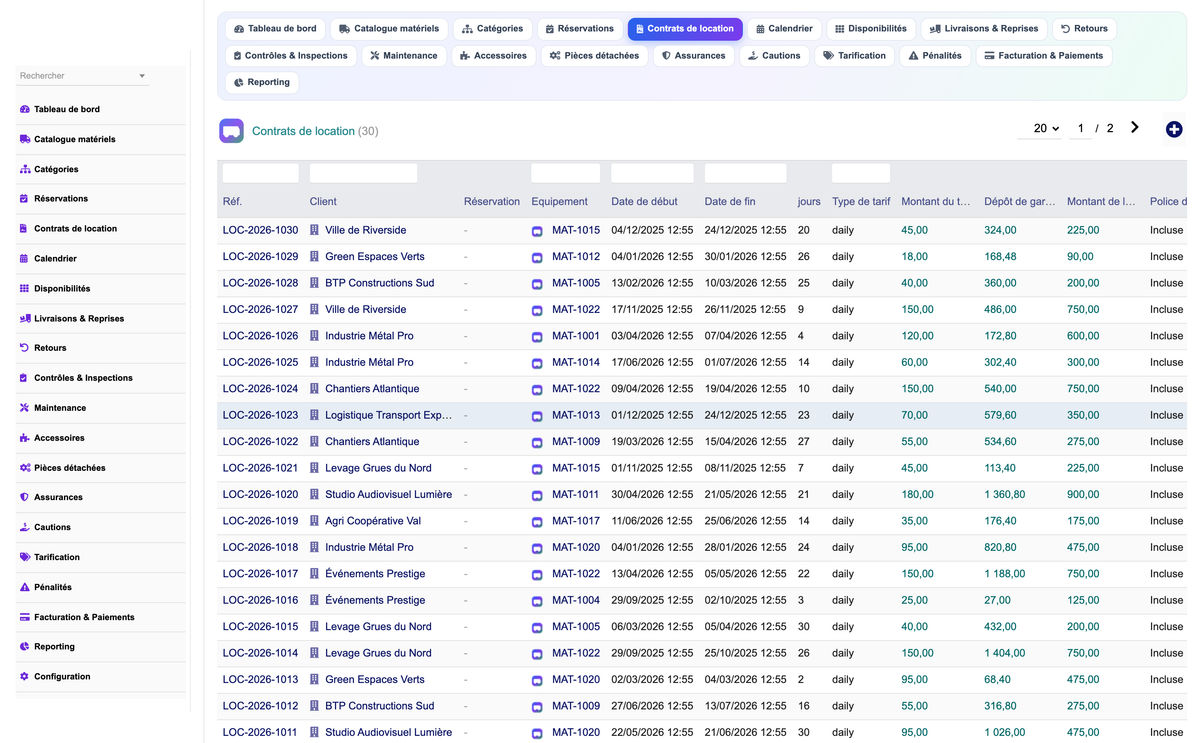The width and height of the screenshot is (1200, 743).
Task: Click the blue plus add-contract icon
Action: [x=1174, y=129]
